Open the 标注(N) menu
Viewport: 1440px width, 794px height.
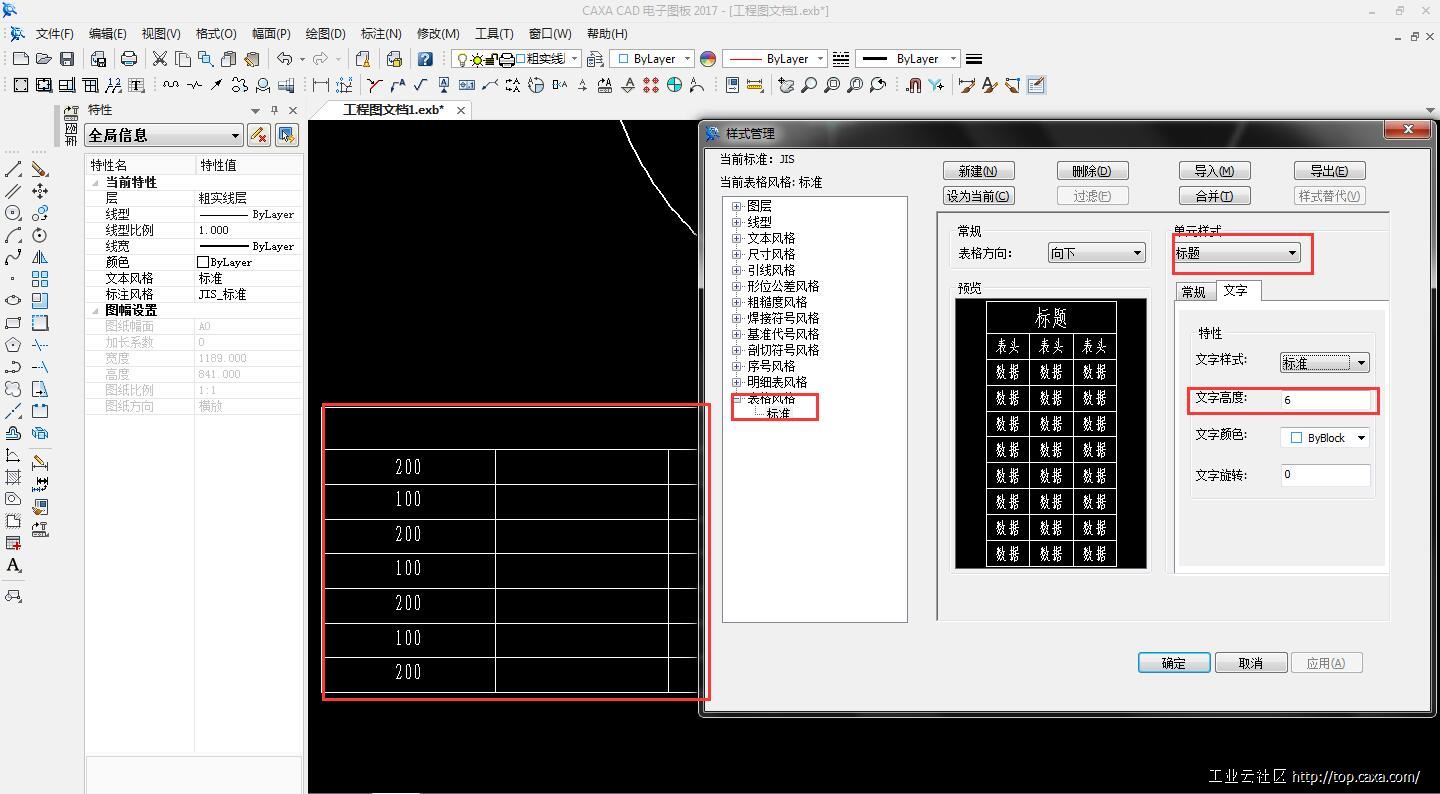pos(380,33)
